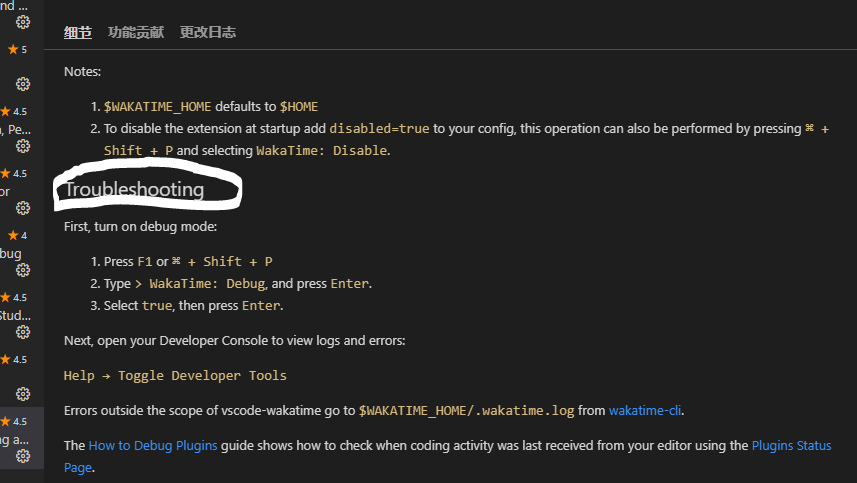Open the manage gear in the highlighted "g a..." row
Viewport: 857px width, 483px height.
tap(23, 456)
